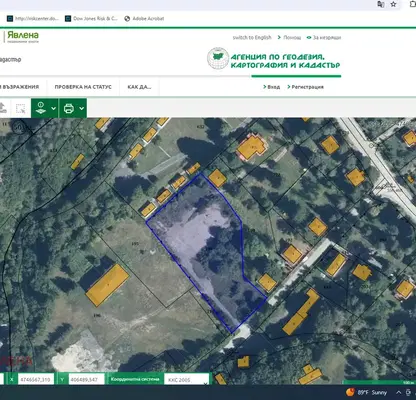This screenshot has width=416, height=400.
Task: Bookmark page with the star icon
Action: [394, 4]
